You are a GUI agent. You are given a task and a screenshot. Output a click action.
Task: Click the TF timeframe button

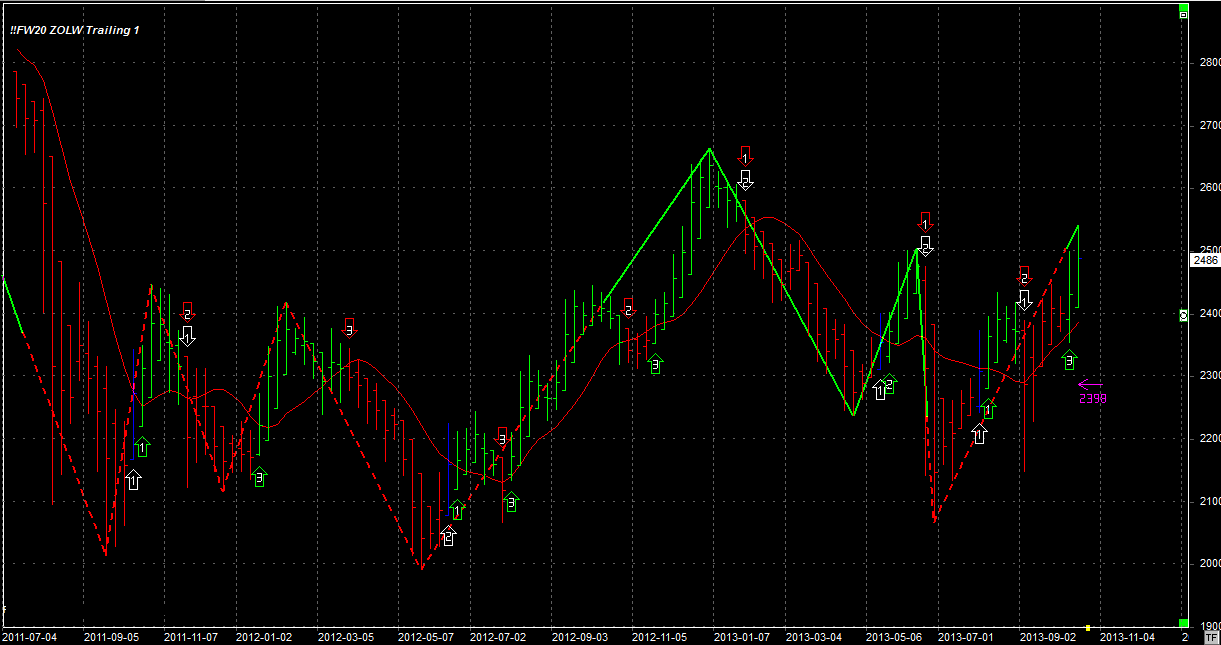1213,636
